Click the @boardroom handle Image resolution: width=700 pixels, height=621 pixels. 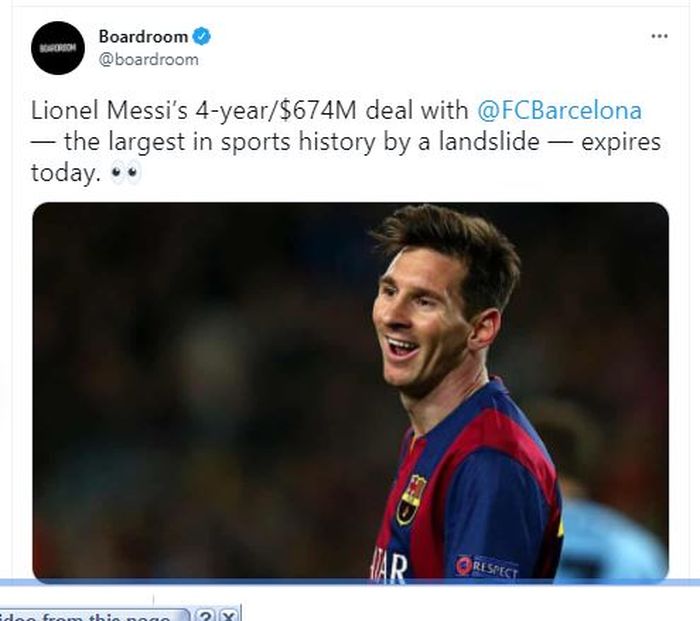pyautogui.click(x=148, y=59)
